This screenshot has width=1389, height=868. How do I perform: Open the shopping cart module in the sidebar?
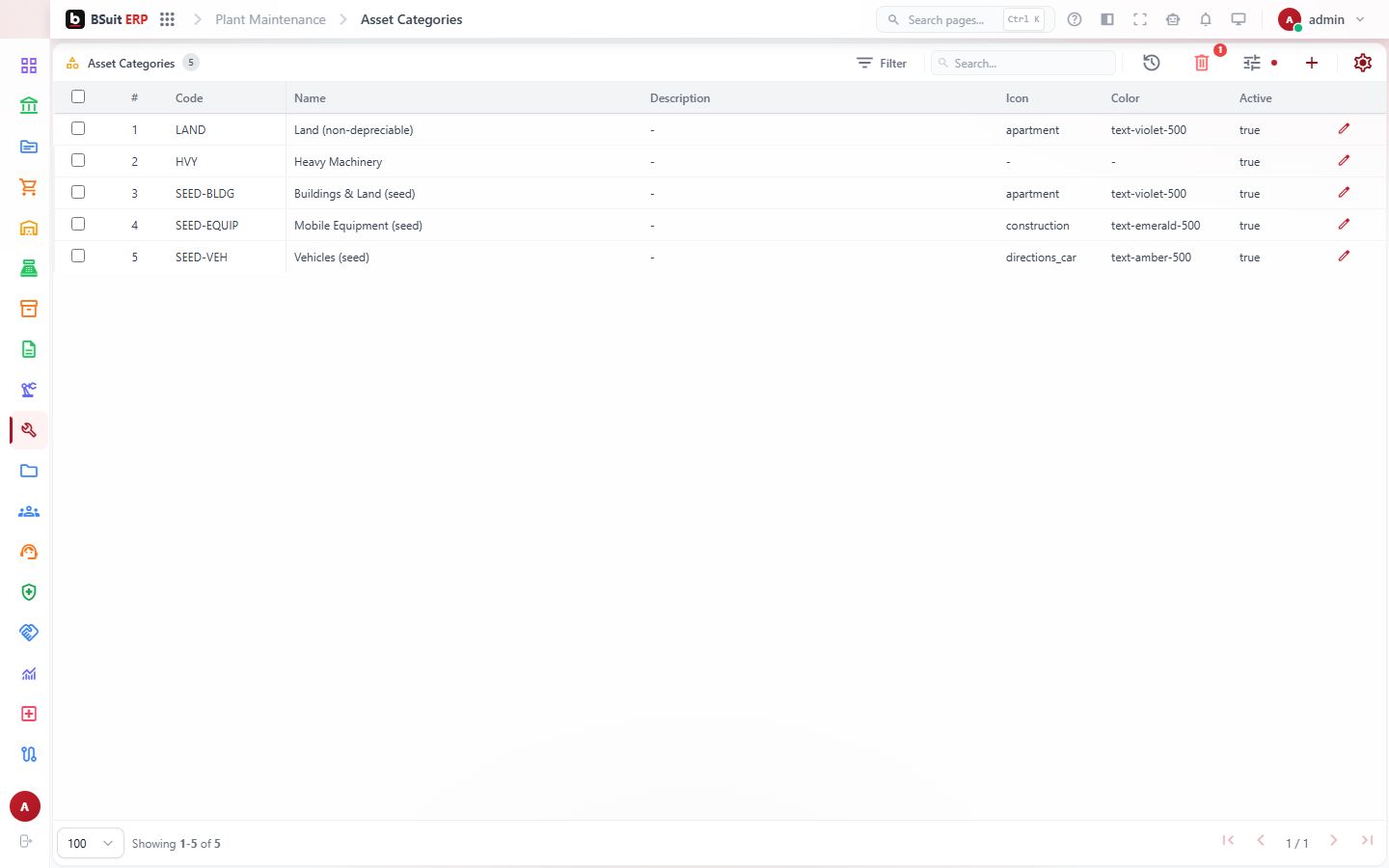pyautogui.click(x=29, y=187)
